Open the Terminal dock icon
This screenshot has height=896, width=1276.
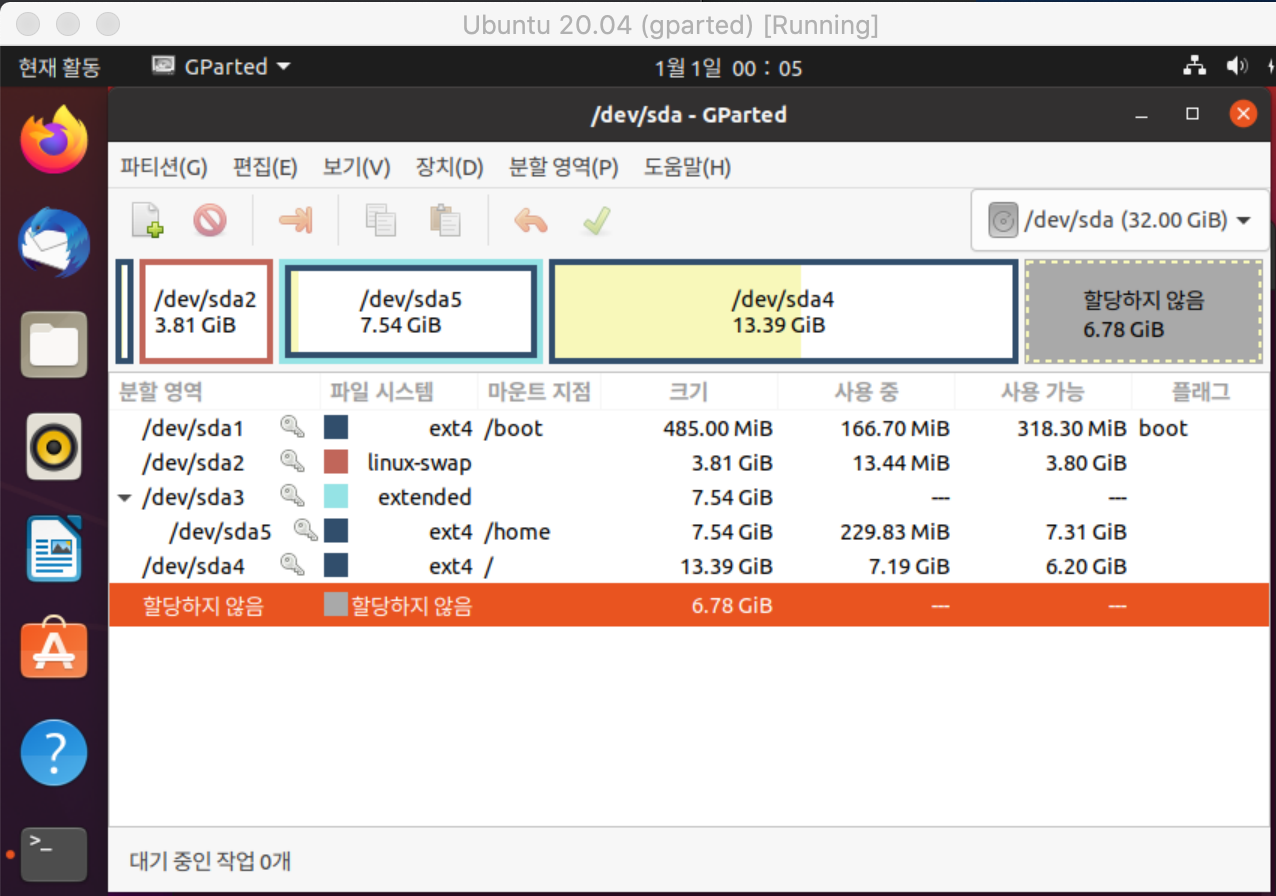[54, 854]
